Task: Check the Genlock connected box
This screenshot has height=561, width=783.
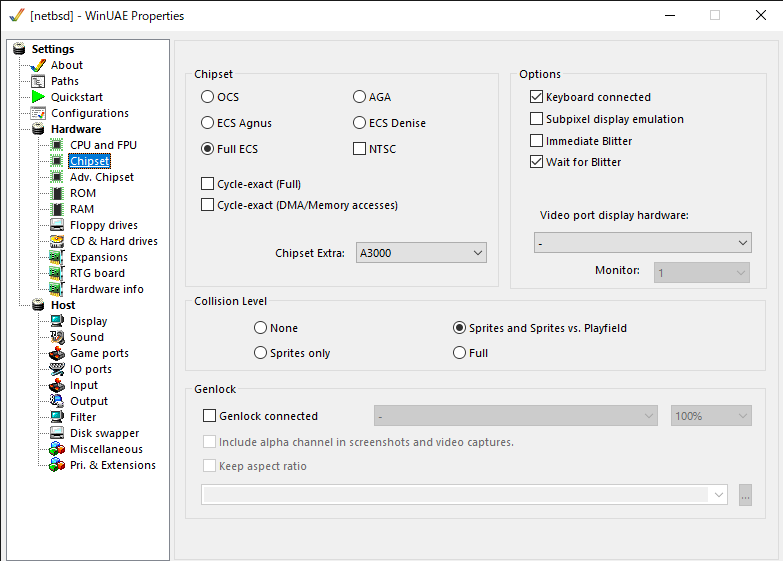Action: coord(210,416)
